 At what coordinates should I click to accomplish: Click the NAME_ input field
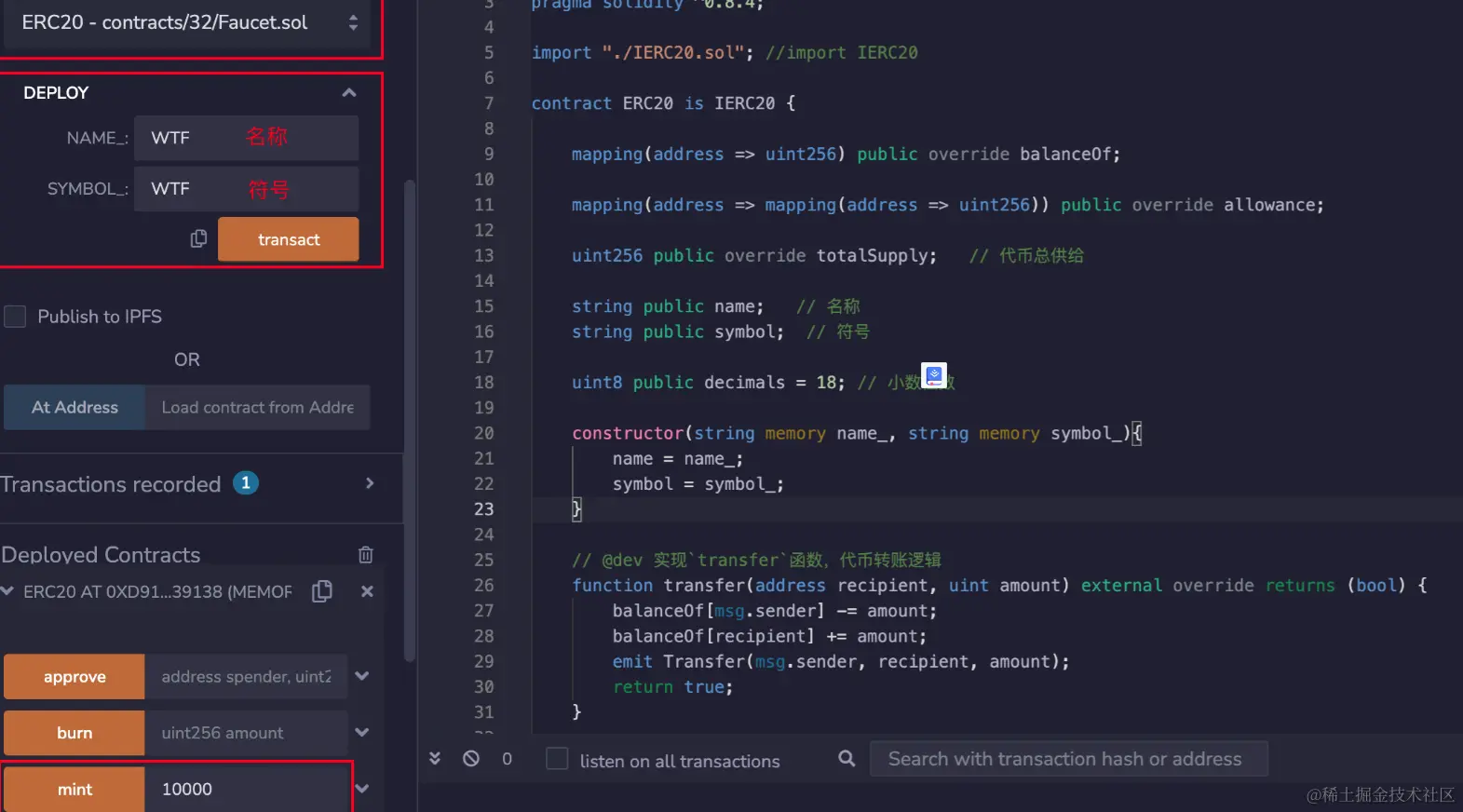[x=246, y=138]
